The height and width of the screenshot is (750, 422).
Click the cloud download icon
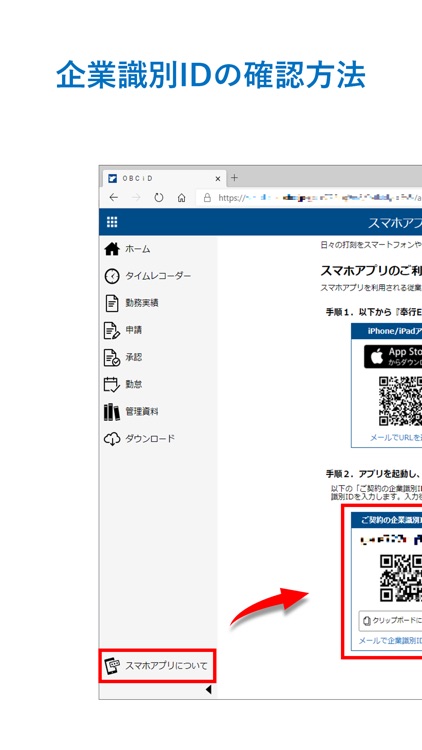pos(112,439)
